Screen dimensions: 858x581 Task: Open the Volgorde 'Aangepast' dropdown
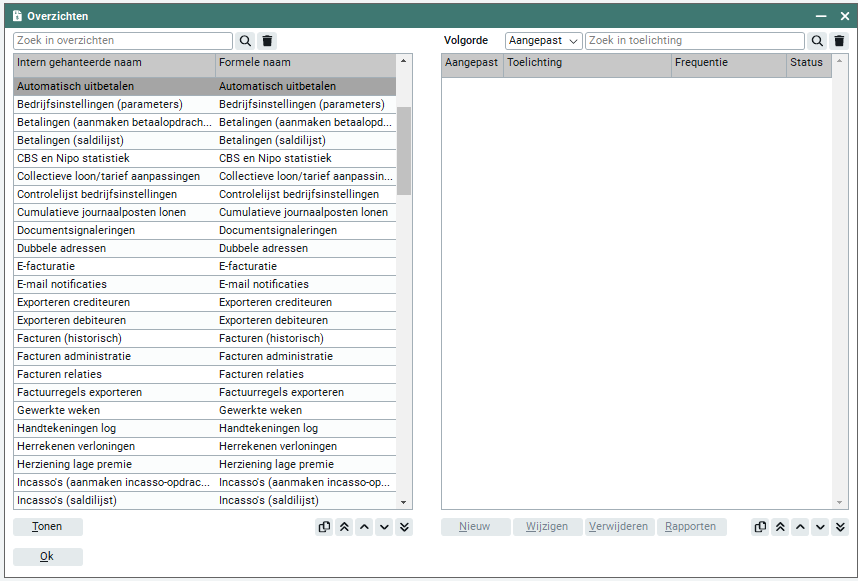[543, 41]
